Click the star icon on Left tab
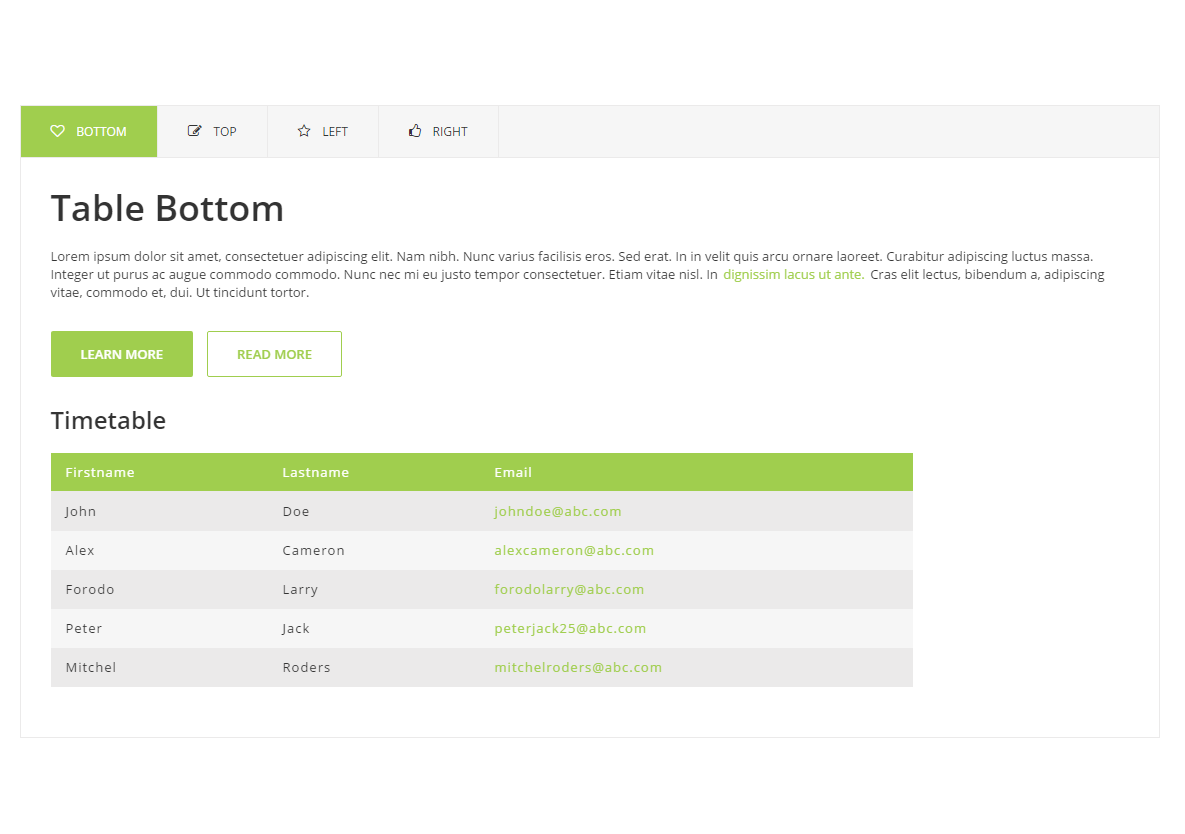Screen dimensions: 1185x834 [x=304, y=131]
